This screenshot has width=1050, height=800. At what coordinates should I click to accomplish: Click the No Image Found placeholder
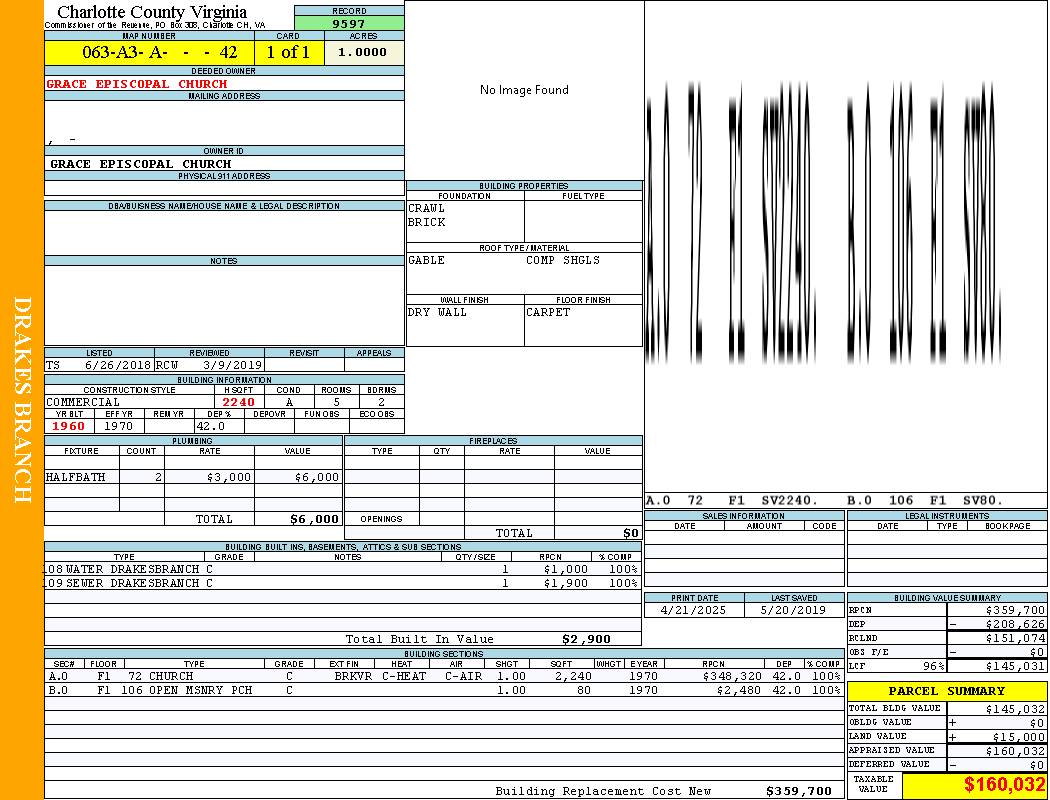click(524, 90)
